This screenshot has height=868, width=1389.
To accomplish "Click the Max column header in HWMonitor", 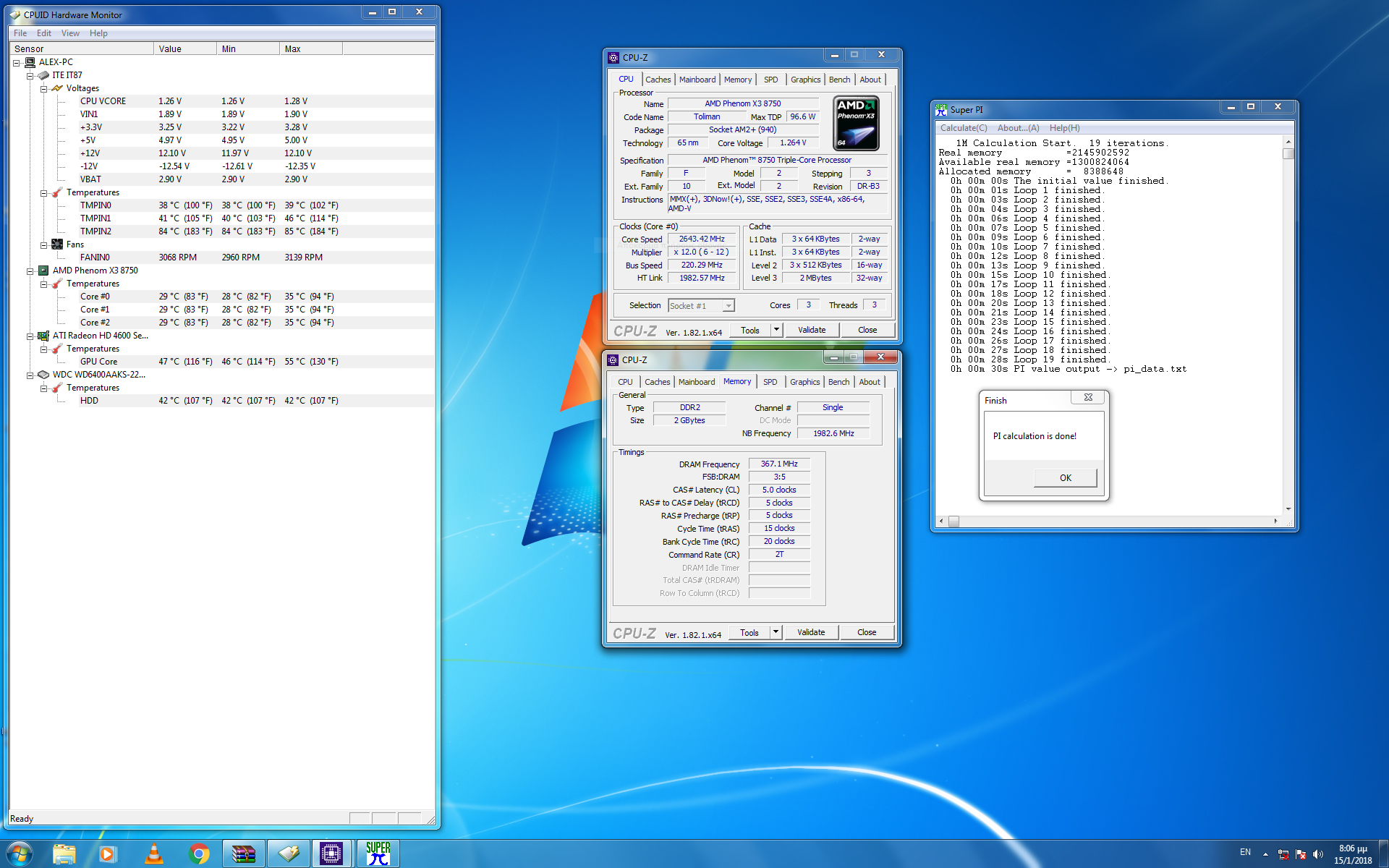I will [x=311, y=49].
